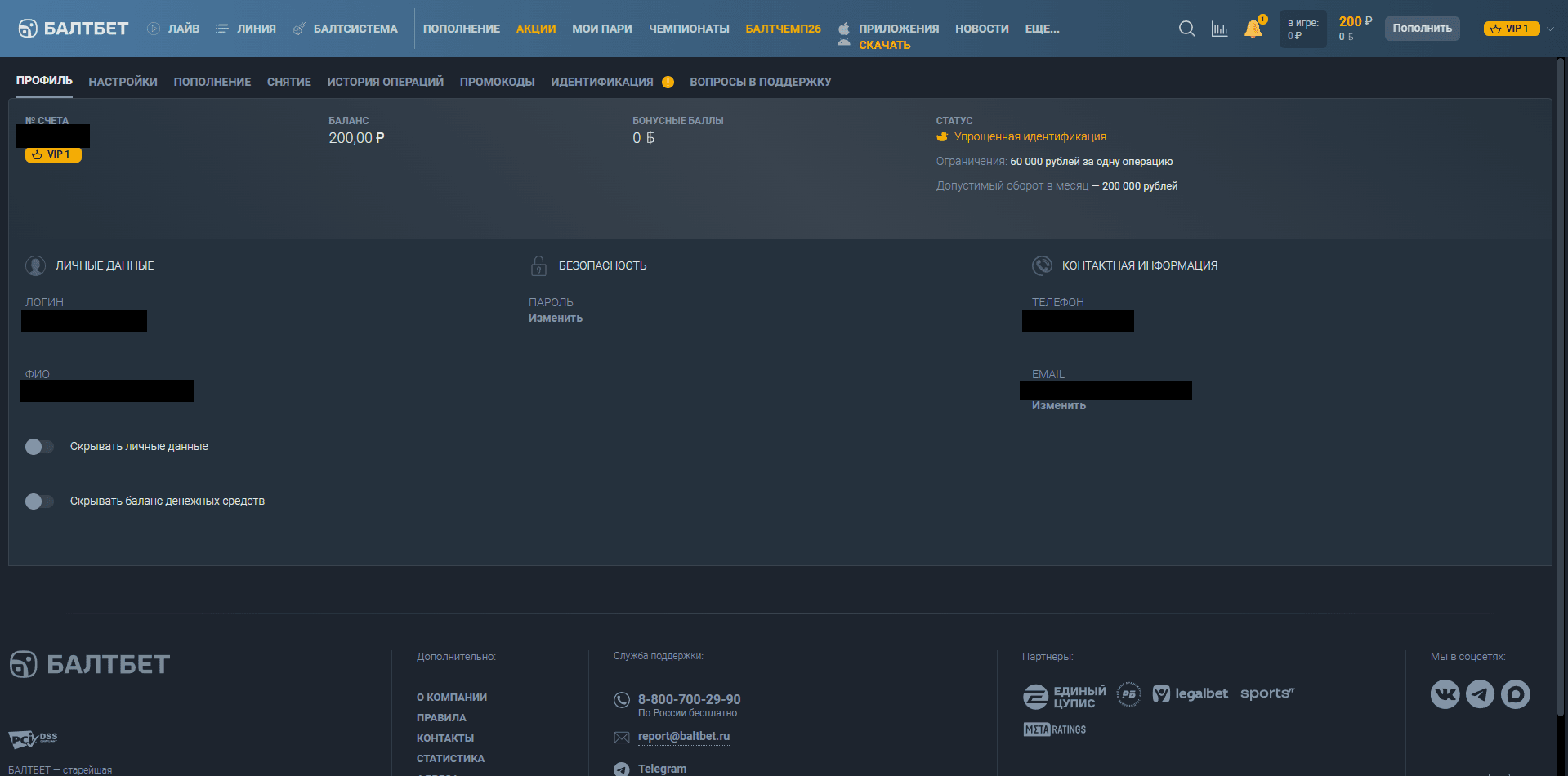This screenshot has height=776, width=1568.
Task: Switch to the НАСТРОЙКИ tab
Action: [x=123, y=82]
